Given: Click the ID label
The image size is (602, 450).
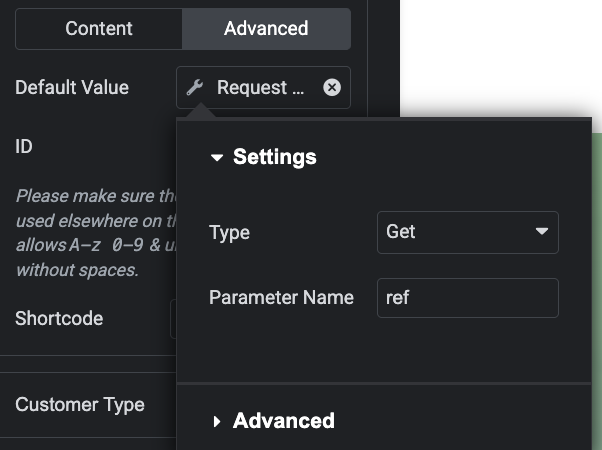Looking at the screenshot, I should 24,147.
